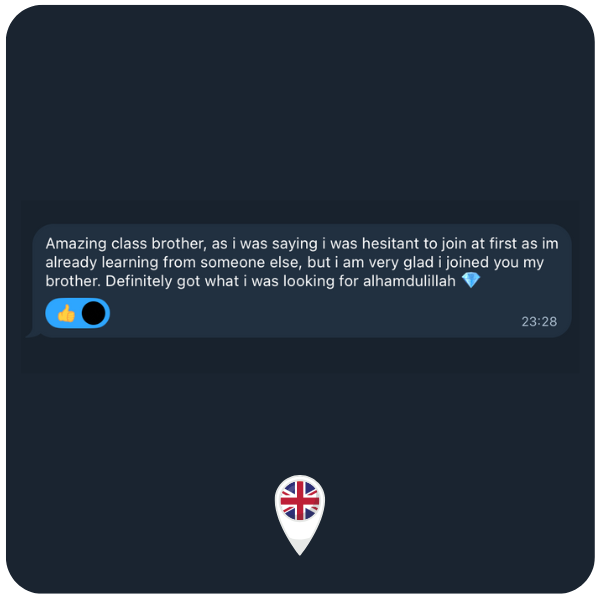Click the UK flag inside the location pin
Viewport: 600px width, 600px height.
click(300, 501)
